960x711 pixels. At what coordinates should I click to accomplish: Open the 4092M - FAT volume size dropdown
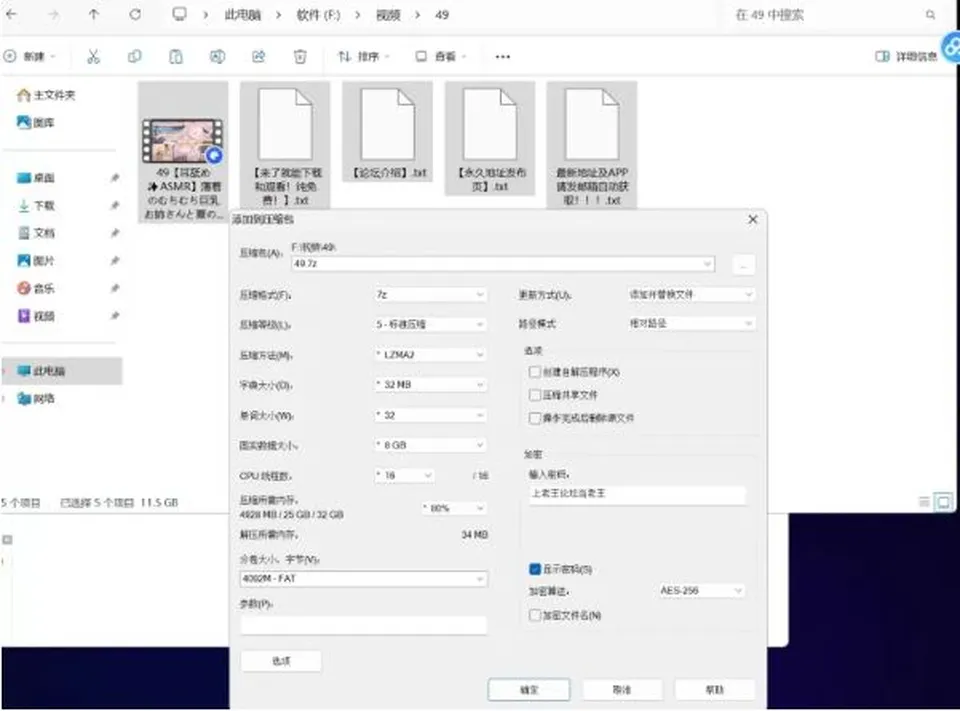364,579
